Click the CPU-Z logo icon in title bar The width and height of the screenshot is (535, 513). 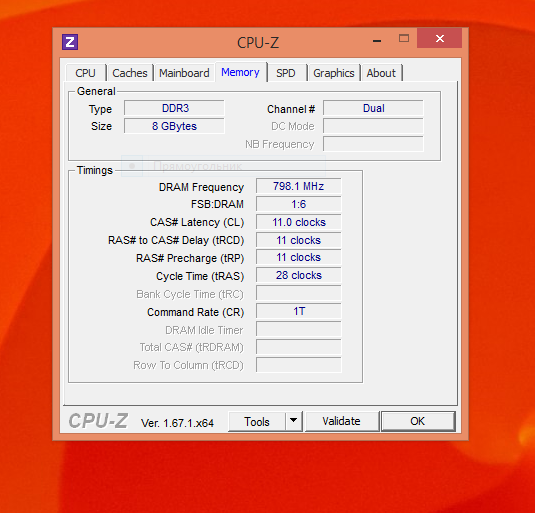(70, 42)
